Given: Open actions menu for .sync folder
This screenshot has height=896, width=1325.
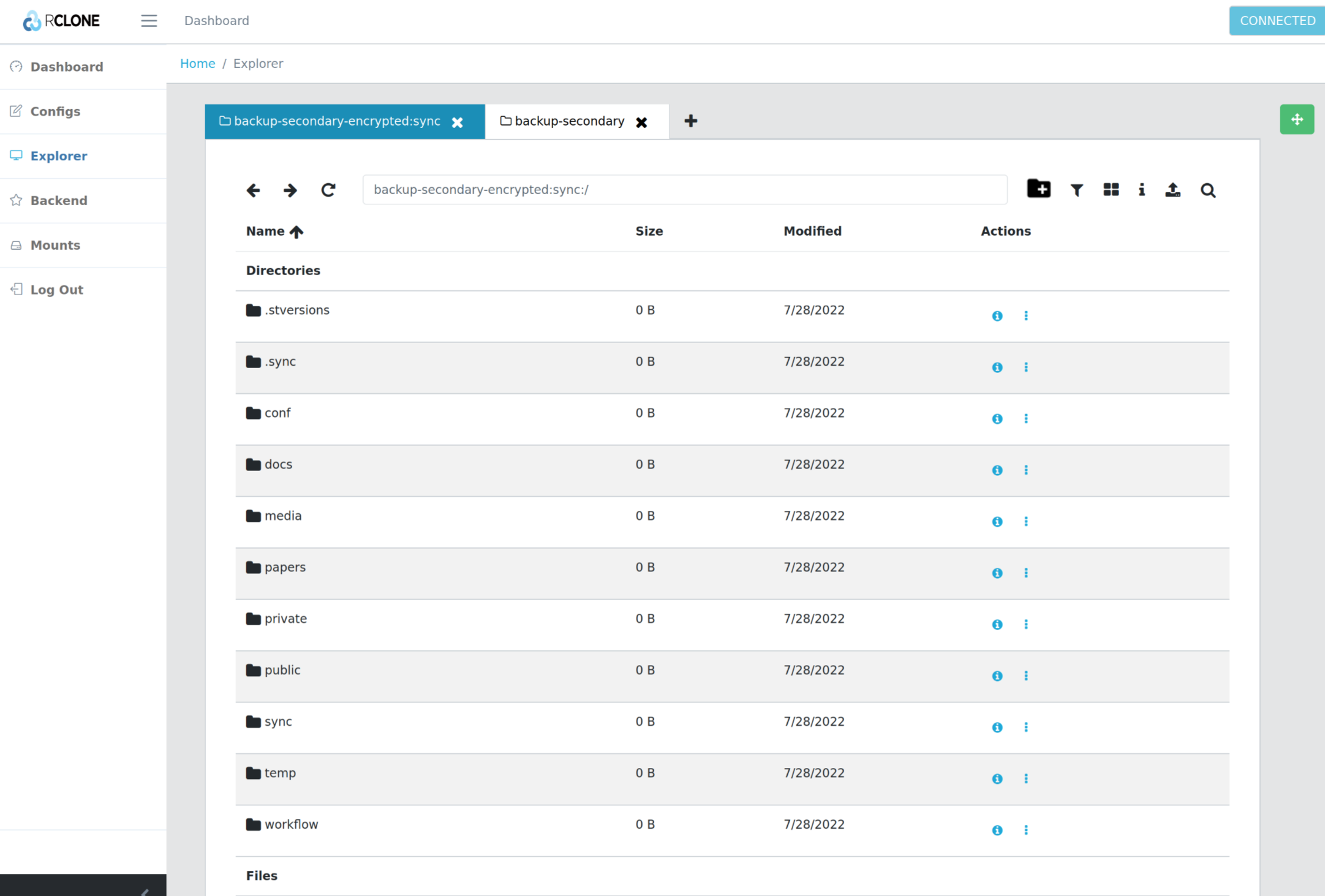Looking at the screenshot, I should click(1026, 367).
